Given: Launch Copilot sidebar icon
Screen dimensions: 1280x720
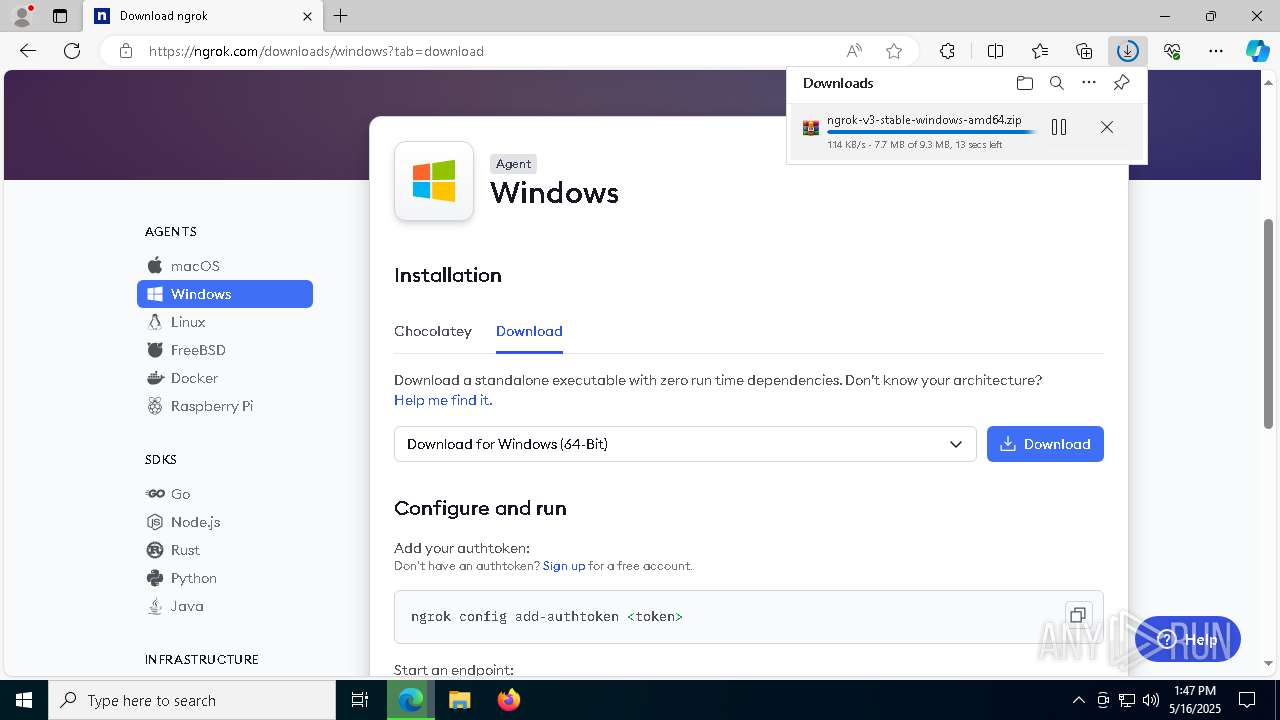Looking at the screenshot, I should click(1257, 51).
